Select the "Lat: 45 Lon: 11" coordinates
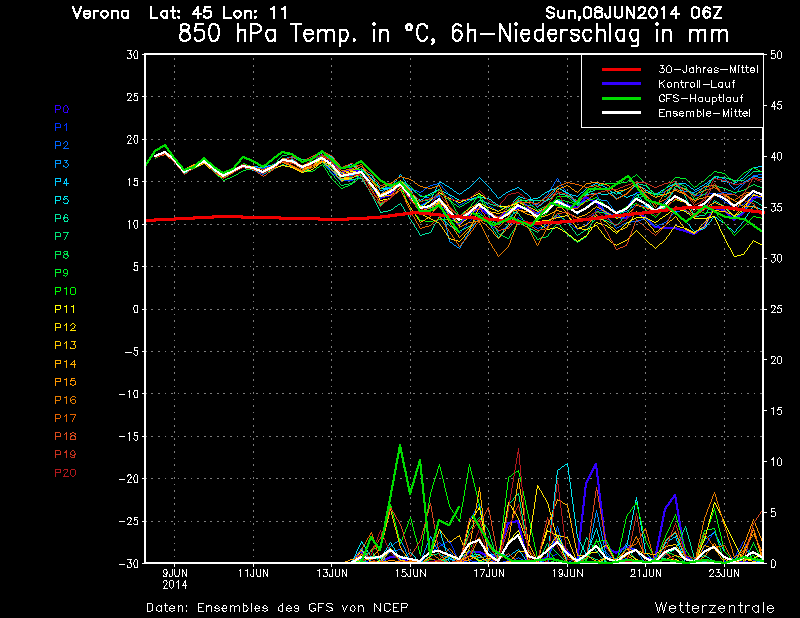The width and height of the screenshot is (800, 618). (x=218, y=13)
